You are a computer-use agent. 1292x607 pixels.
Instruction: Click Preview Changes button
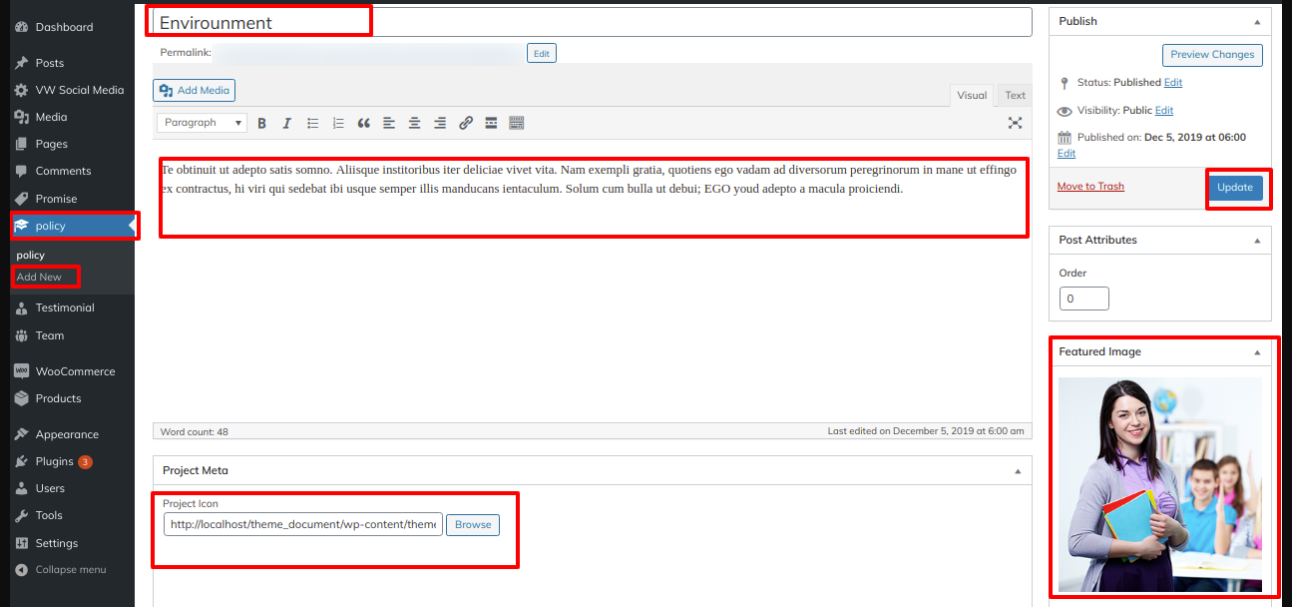(1212, 55)
